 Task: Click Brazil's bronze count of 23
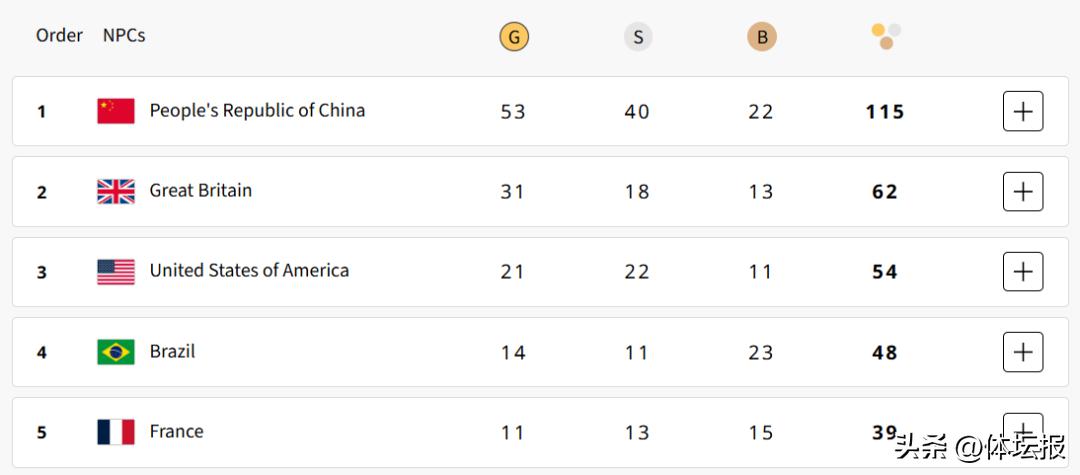761,352
